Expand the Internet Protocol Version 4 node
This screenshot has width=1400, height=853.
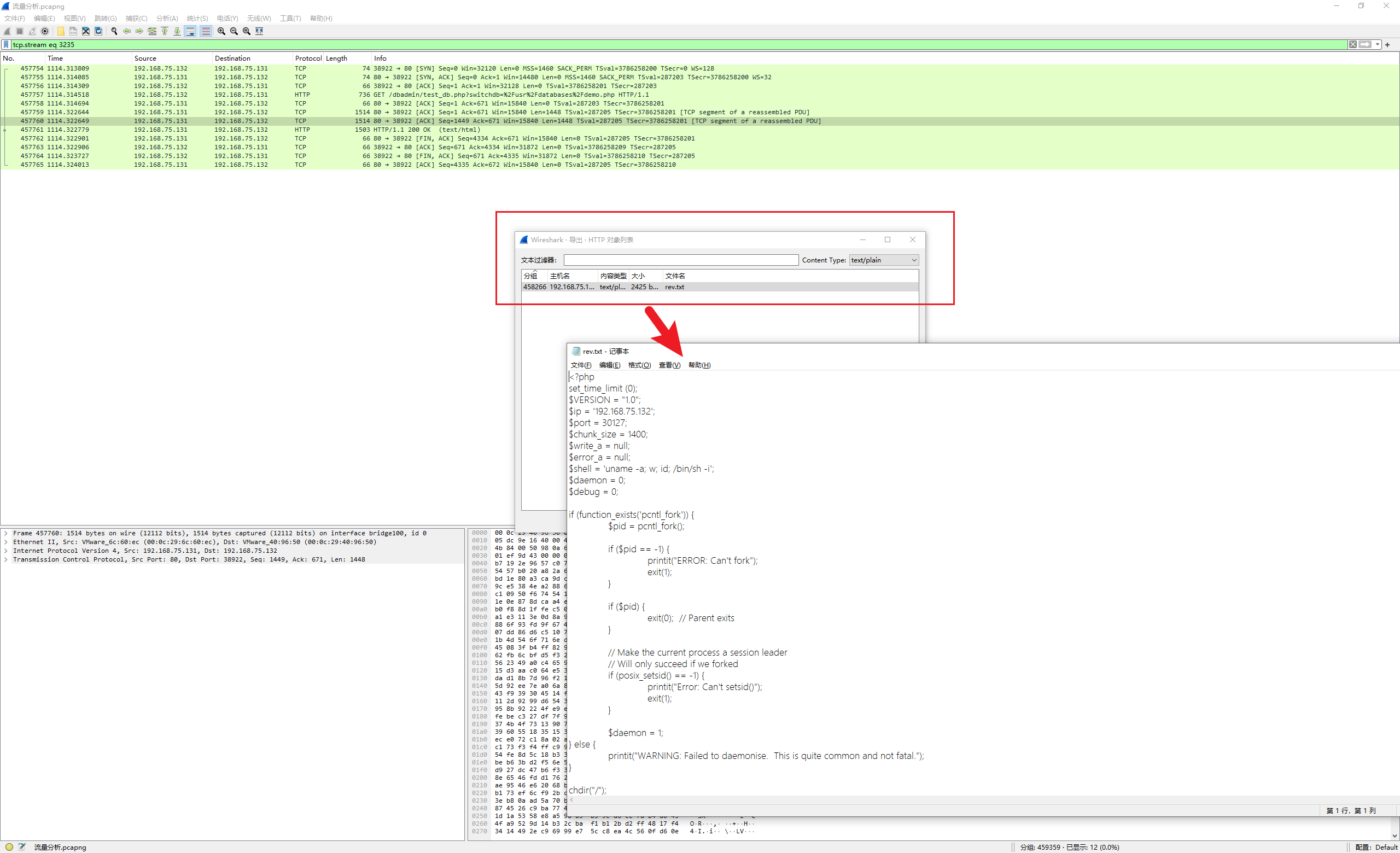[6, 551]
